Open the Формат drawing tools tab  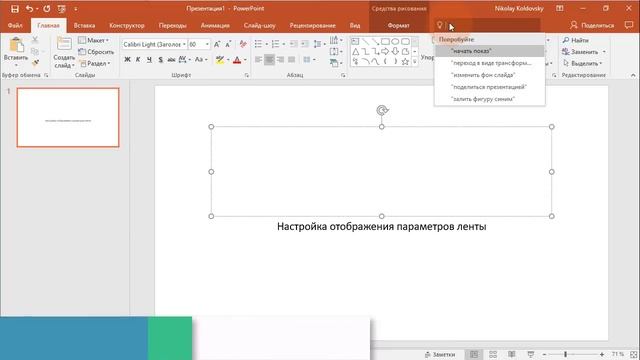[x=398, y=25]
